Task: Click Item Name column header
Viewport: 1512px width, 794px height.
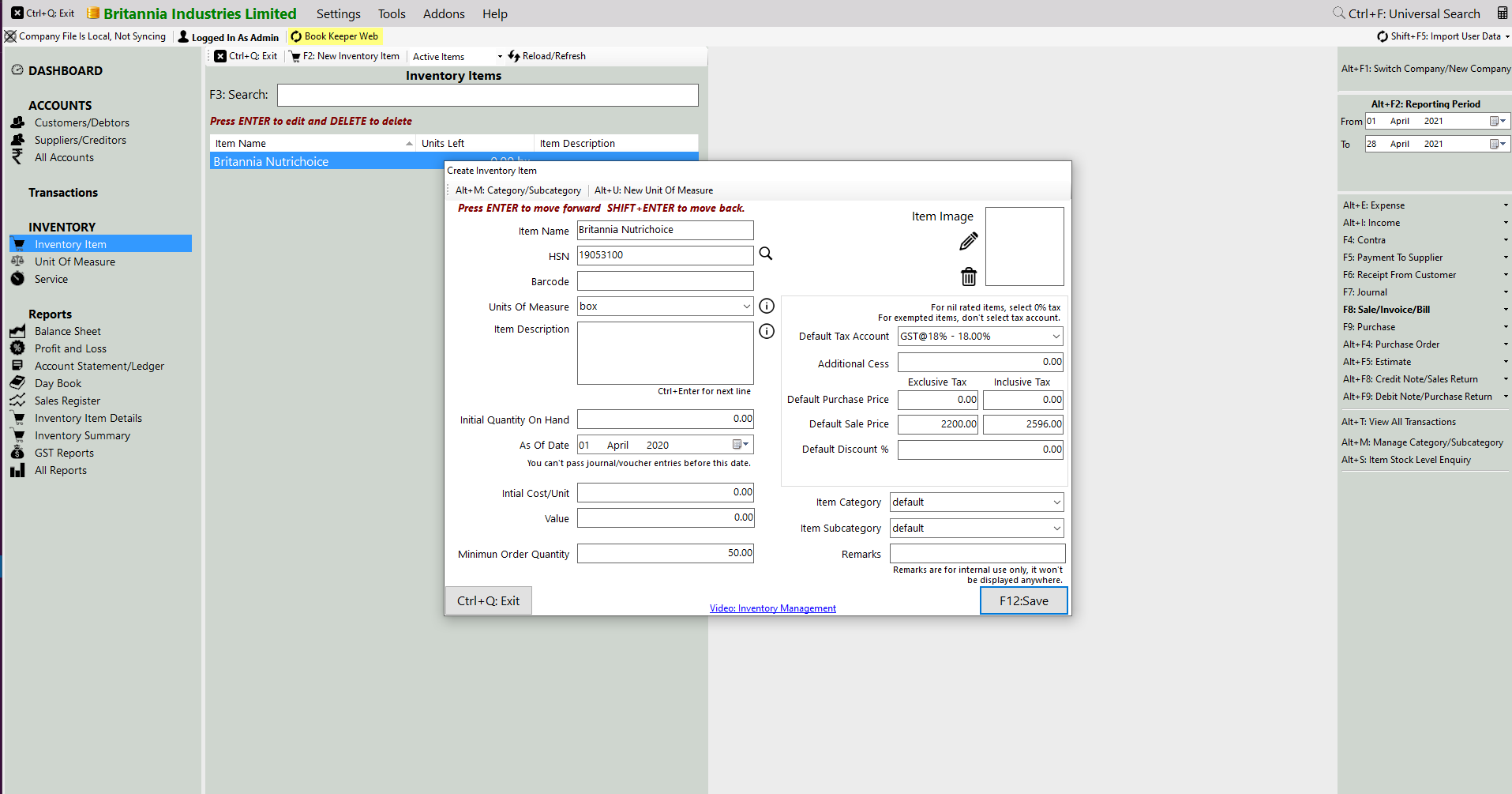Action: (x=313, y=143)
